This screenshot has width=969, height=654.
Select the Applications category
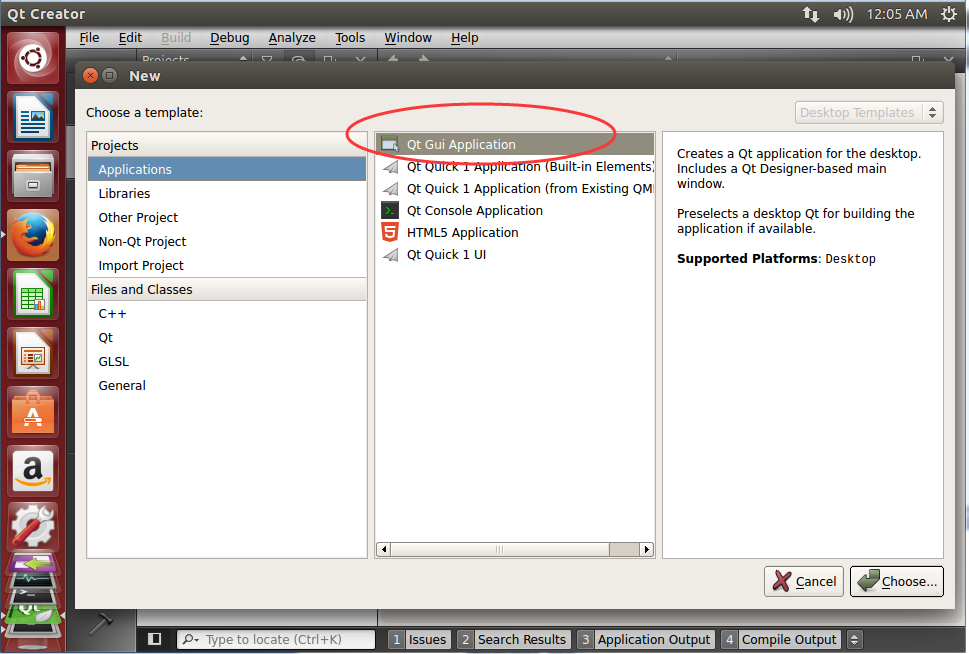(227, 169)
